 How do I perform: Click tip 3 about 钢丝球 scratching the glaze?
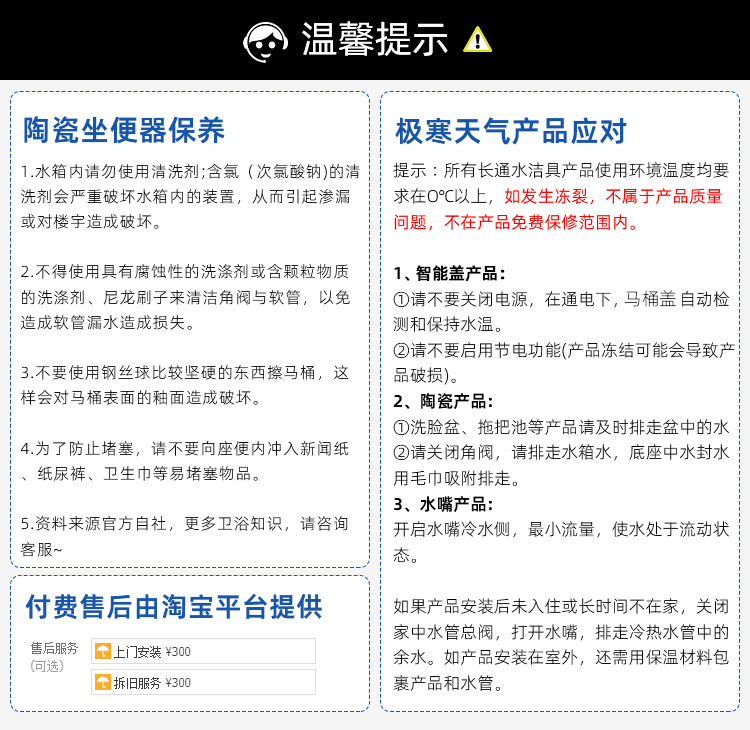click(x=185, y=385)
